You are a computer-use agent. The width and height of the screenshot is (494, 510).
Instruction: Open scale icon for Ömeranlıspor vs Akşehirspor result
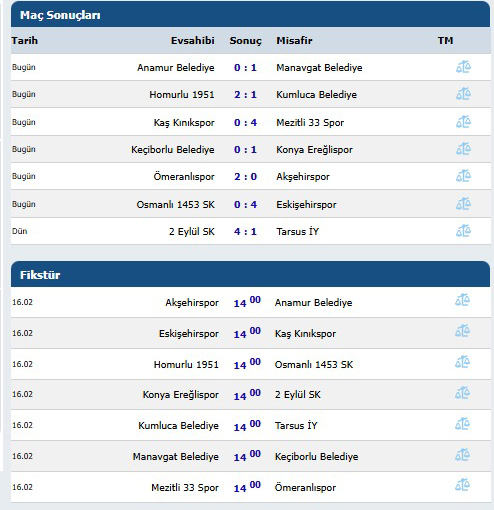point(463,176)
